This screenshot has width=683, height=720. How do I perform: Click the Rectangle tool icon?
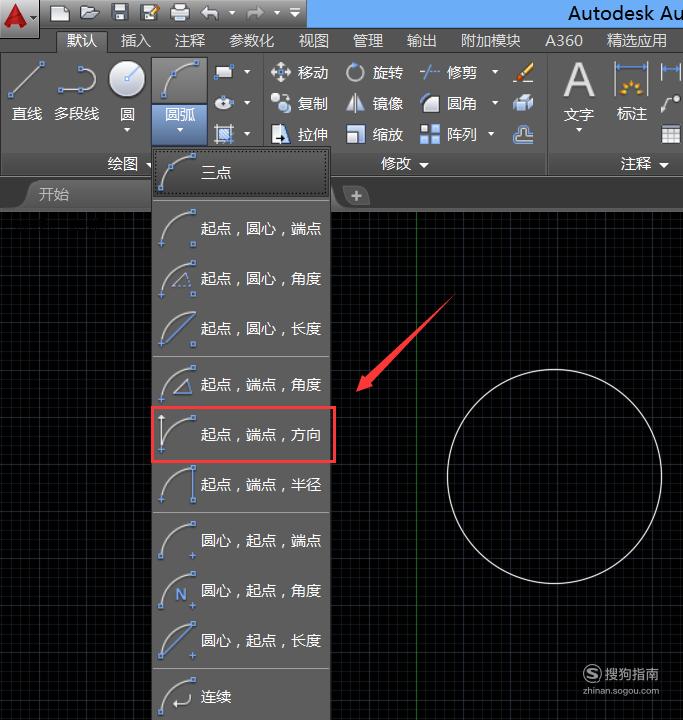pos(224,72)
